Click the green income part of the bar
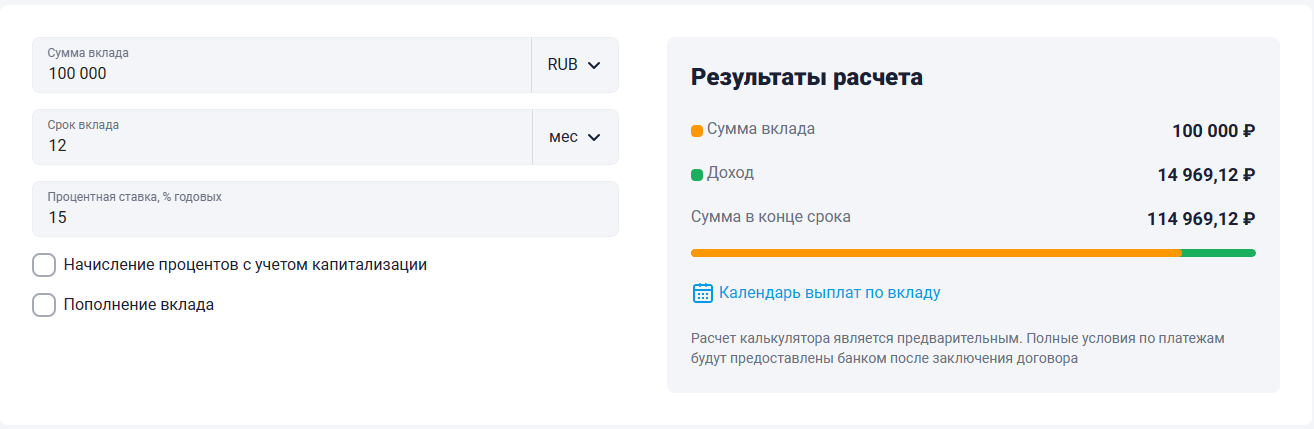 pos(1218,253)
